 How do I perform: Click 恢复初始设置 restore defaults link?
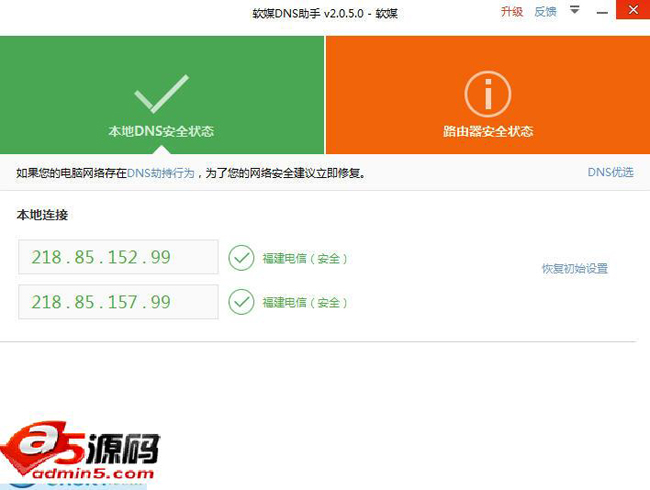575,269
